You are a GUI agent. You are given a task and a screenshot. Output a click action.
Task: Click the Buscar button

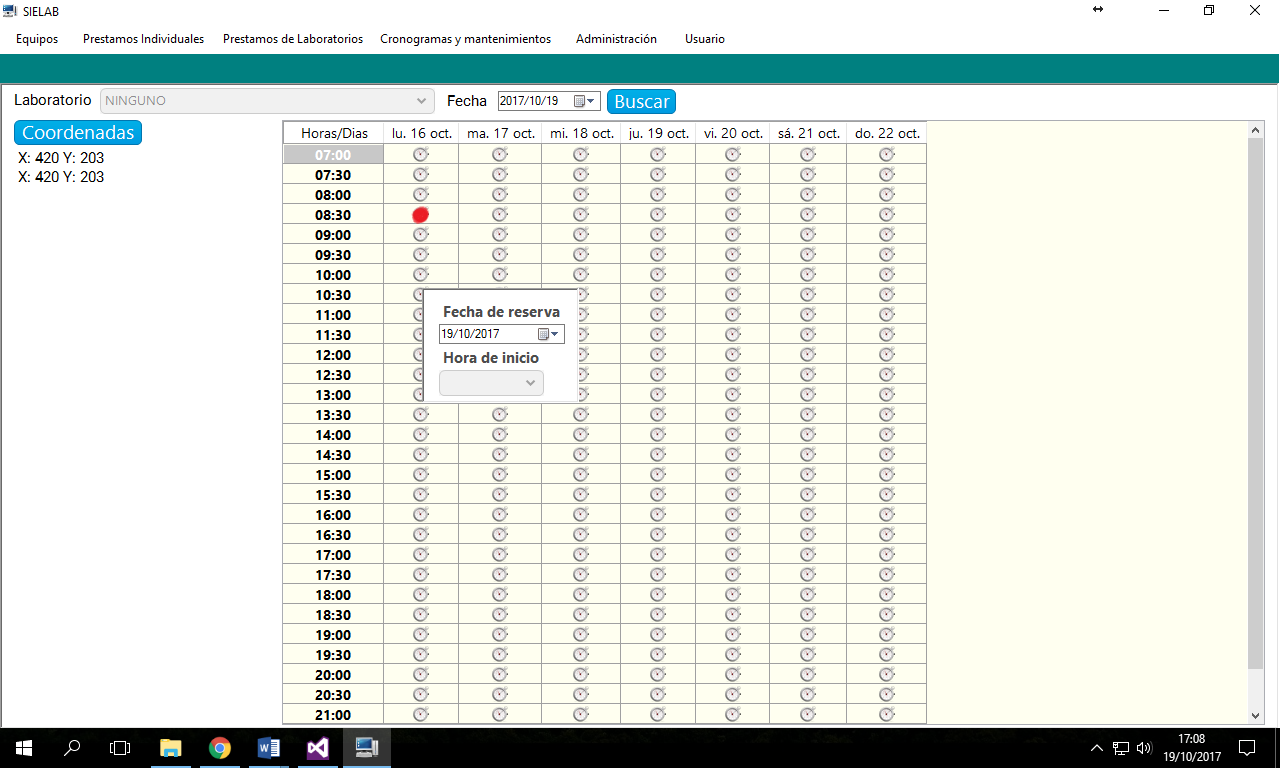pos(641,102)
